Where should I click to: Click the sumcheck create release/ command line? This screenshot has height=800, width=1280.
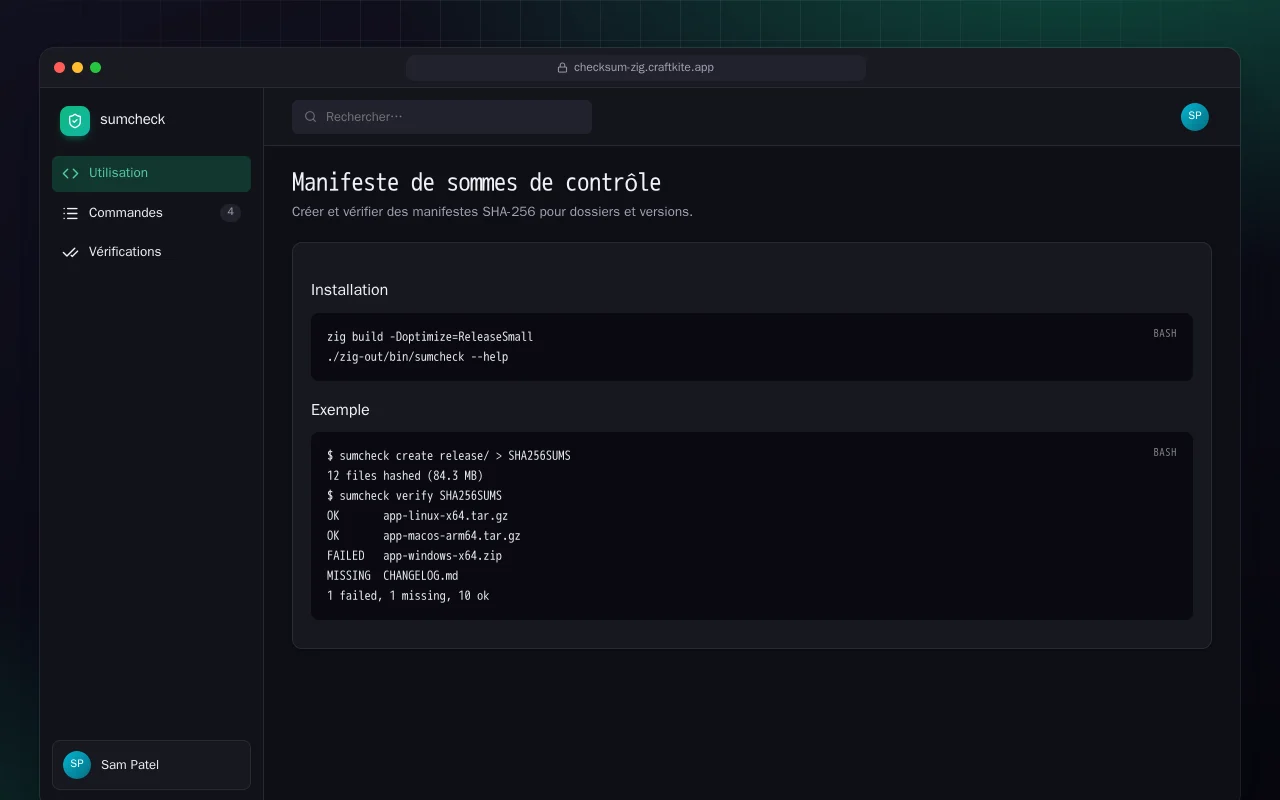coord(449,456)
